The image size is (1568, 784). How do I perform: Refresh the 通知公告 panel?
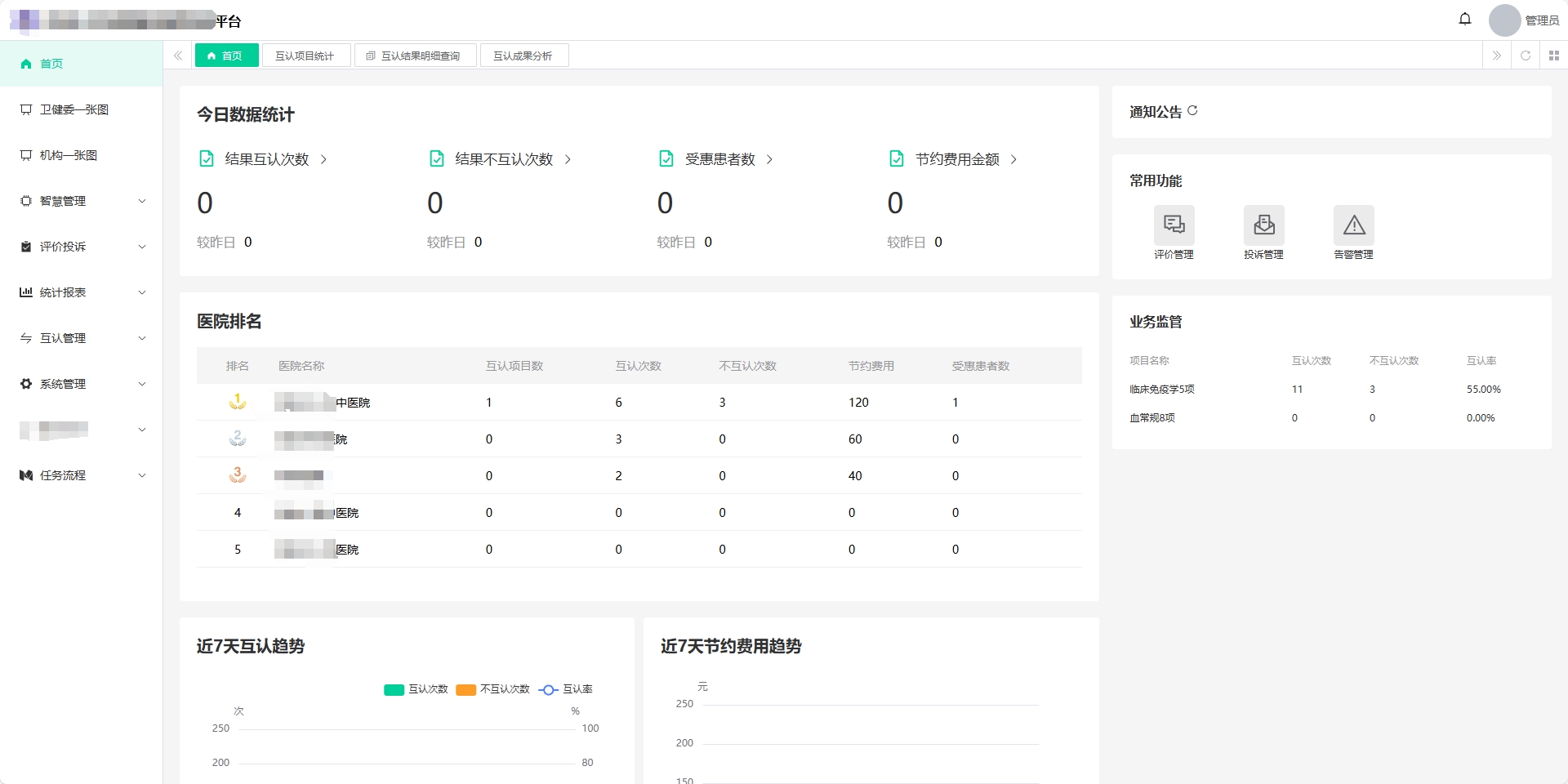(1192, 111)
